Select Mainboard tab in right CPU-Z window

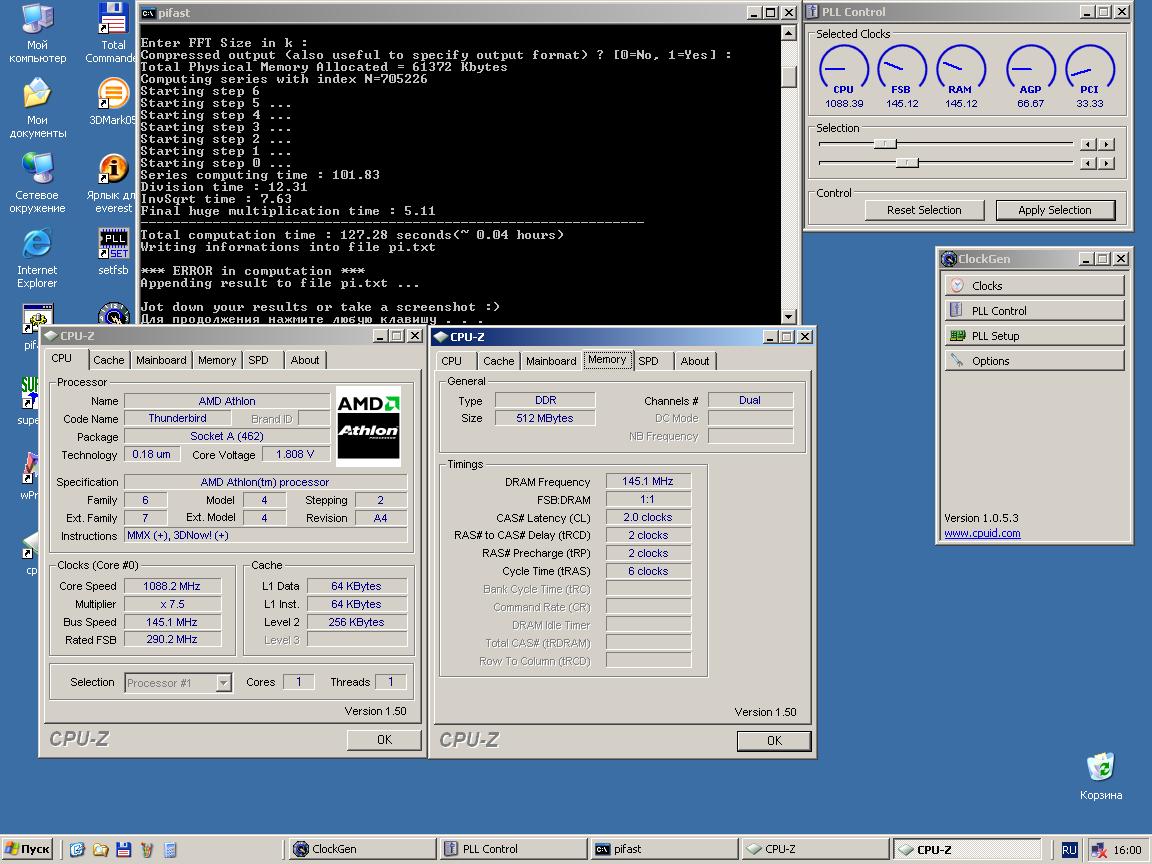[551, 361]
